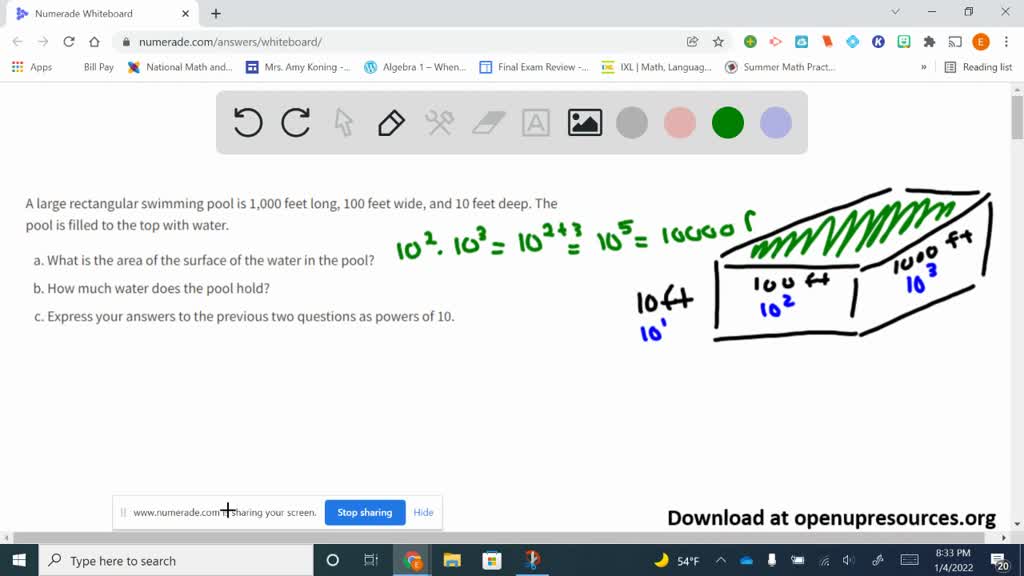This screenshot has width=1024, height=576.
Task: Undo the last whiteboard stroke
Action: point(248,122)
